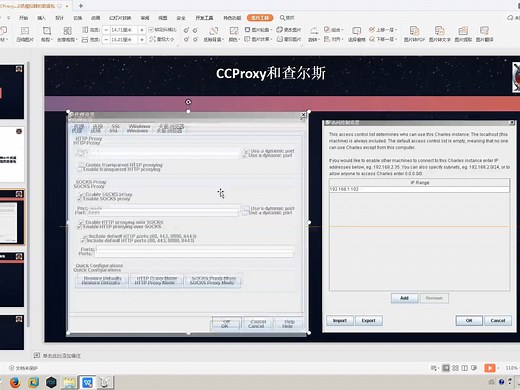Viewport: 520px width, 390px height.
Task: Select the Picture Tools (图片工具) tab
Action: [x=260, y=18]
